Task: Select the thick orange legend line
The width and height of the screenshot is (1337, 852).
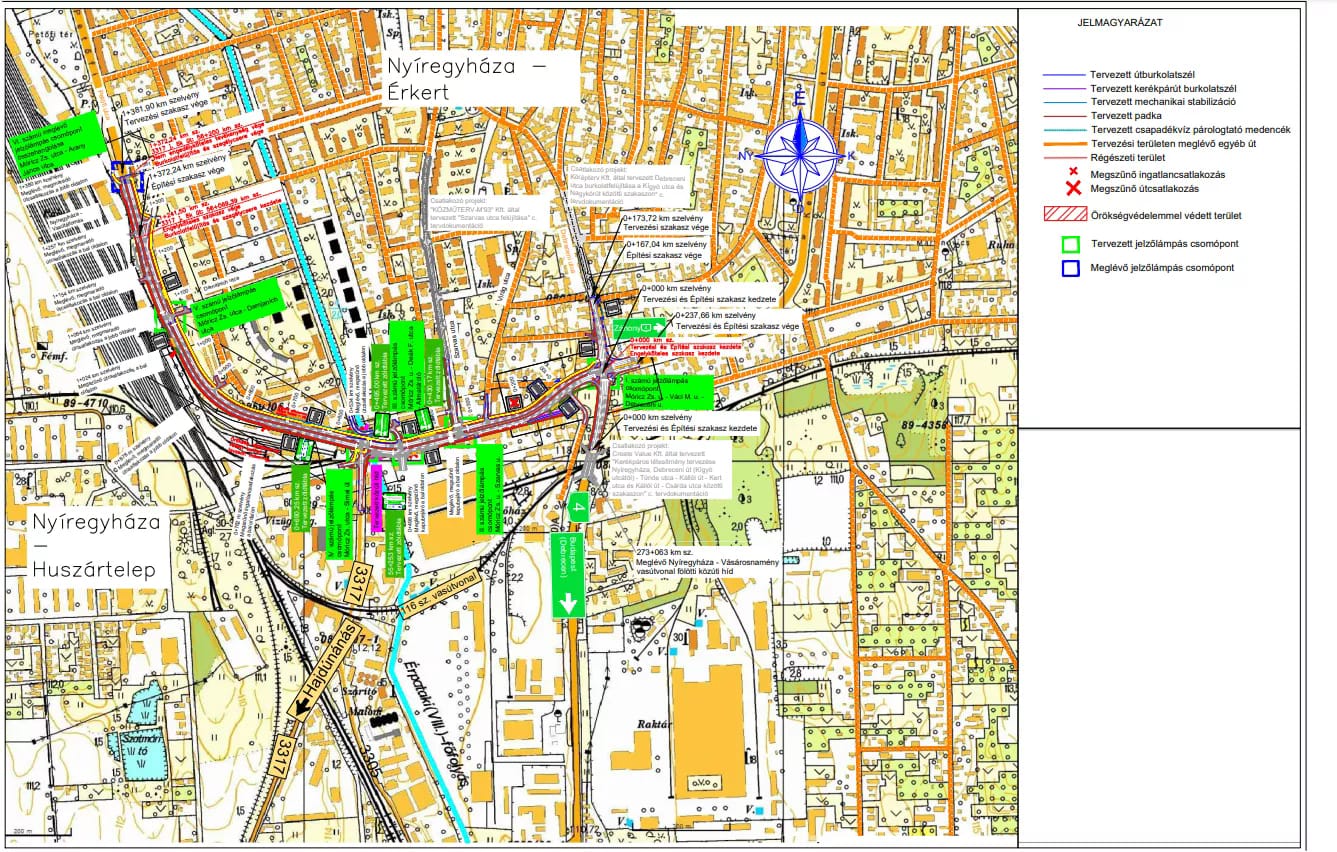Action: coord(1065,144)
